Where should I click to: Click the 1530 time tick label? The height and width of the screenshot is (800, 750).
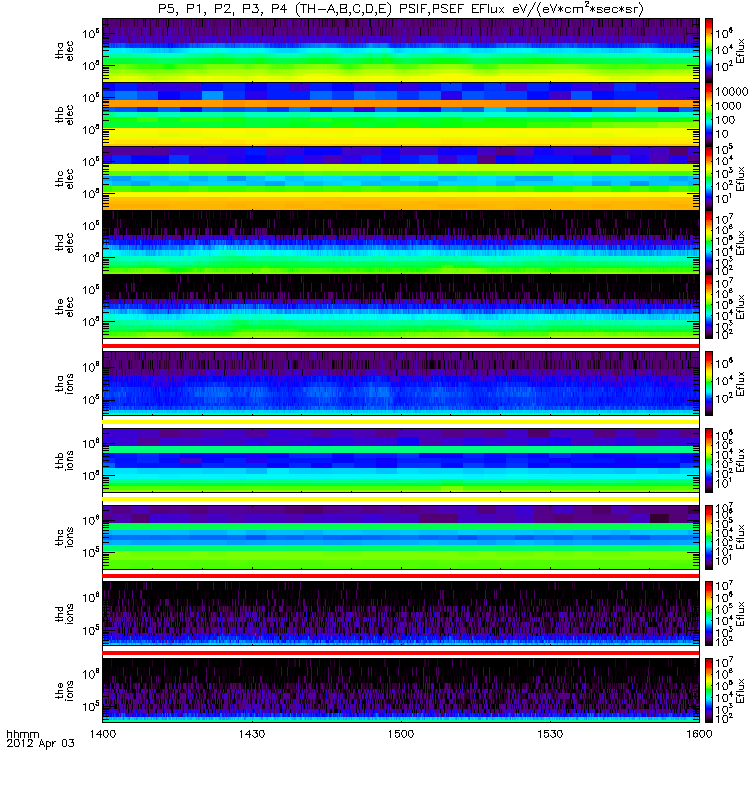click(x=550, y=734)
